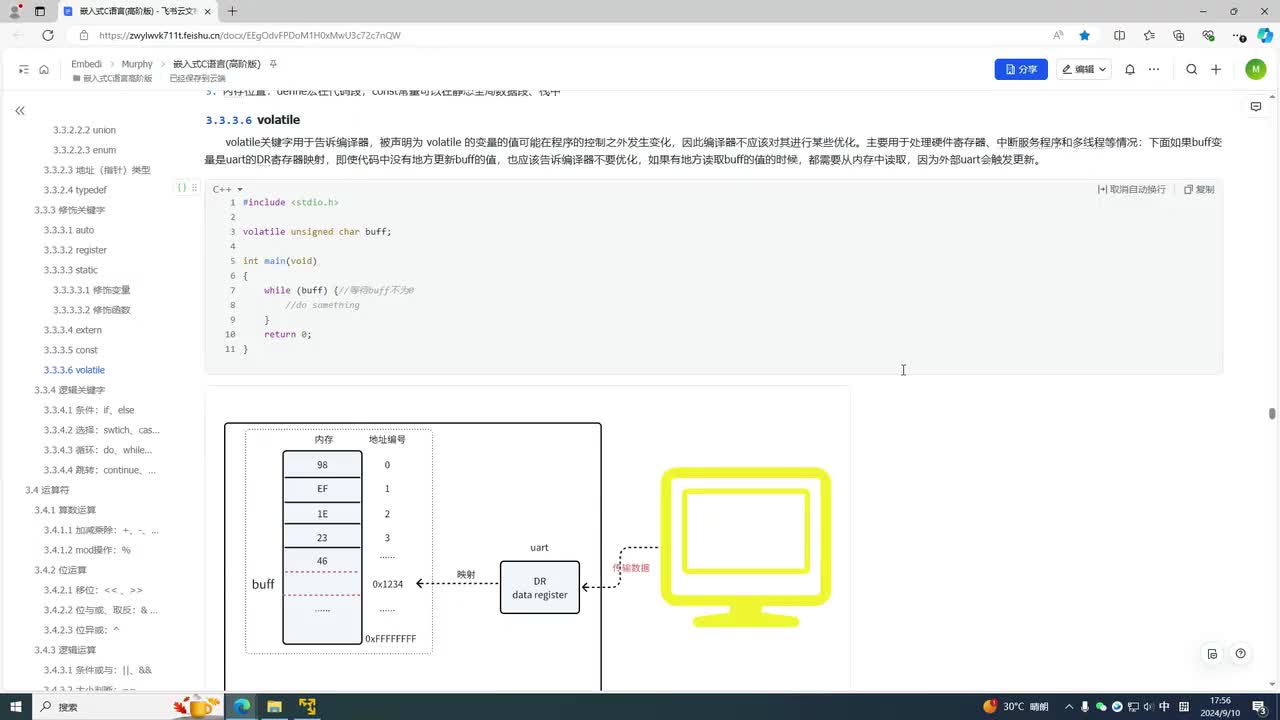Click the 3.3.3.6 volatile heading
The height and width of the screenshot is (720, 1280).
click(x=252, y=120)
